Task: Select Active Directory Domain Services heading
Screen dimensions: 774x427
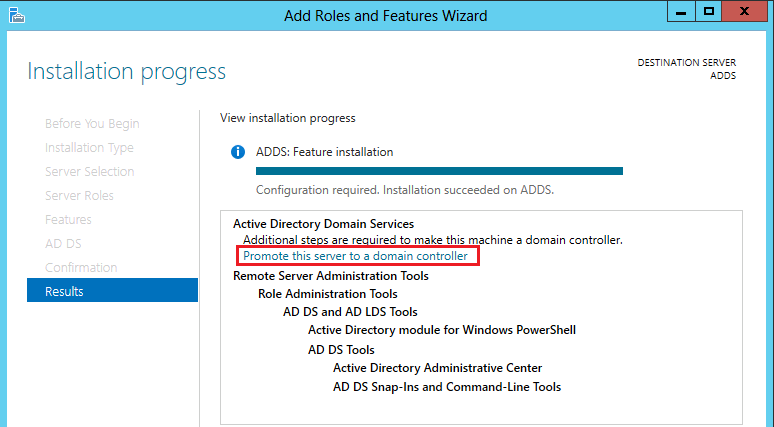Action: (x=323, y=224)
